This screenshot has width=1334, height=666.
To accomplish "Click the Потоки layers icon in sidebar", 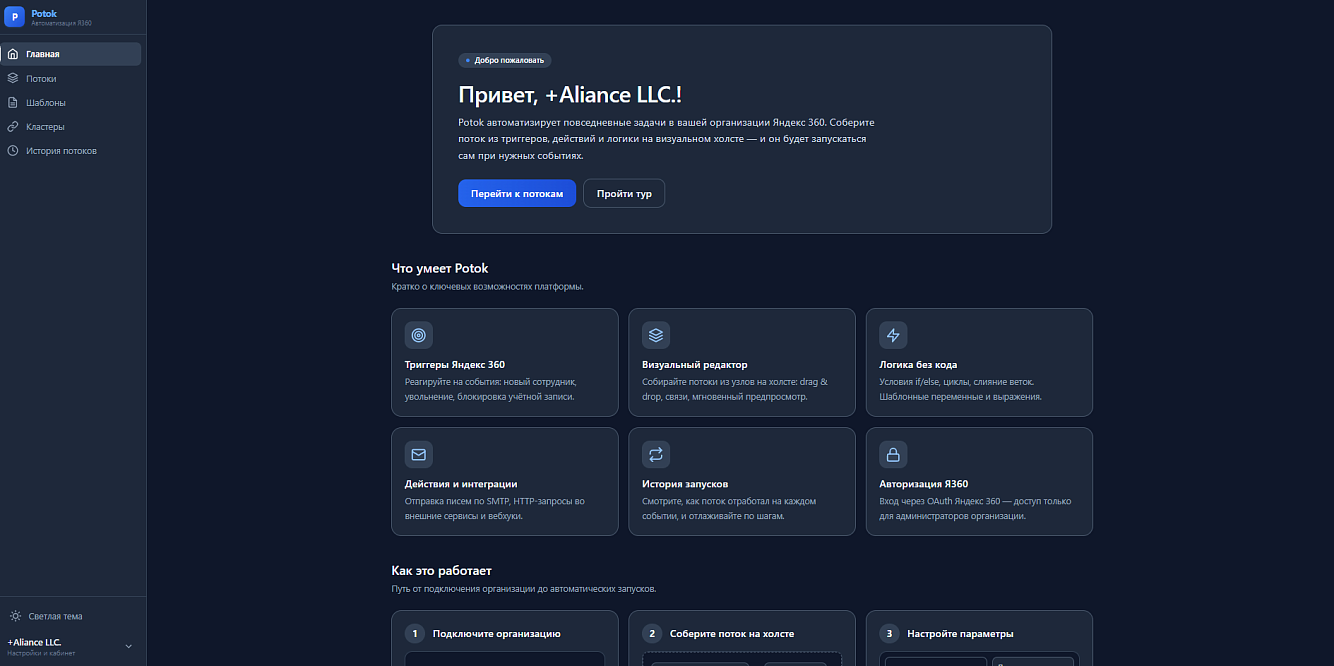I will tap(13, 78).
